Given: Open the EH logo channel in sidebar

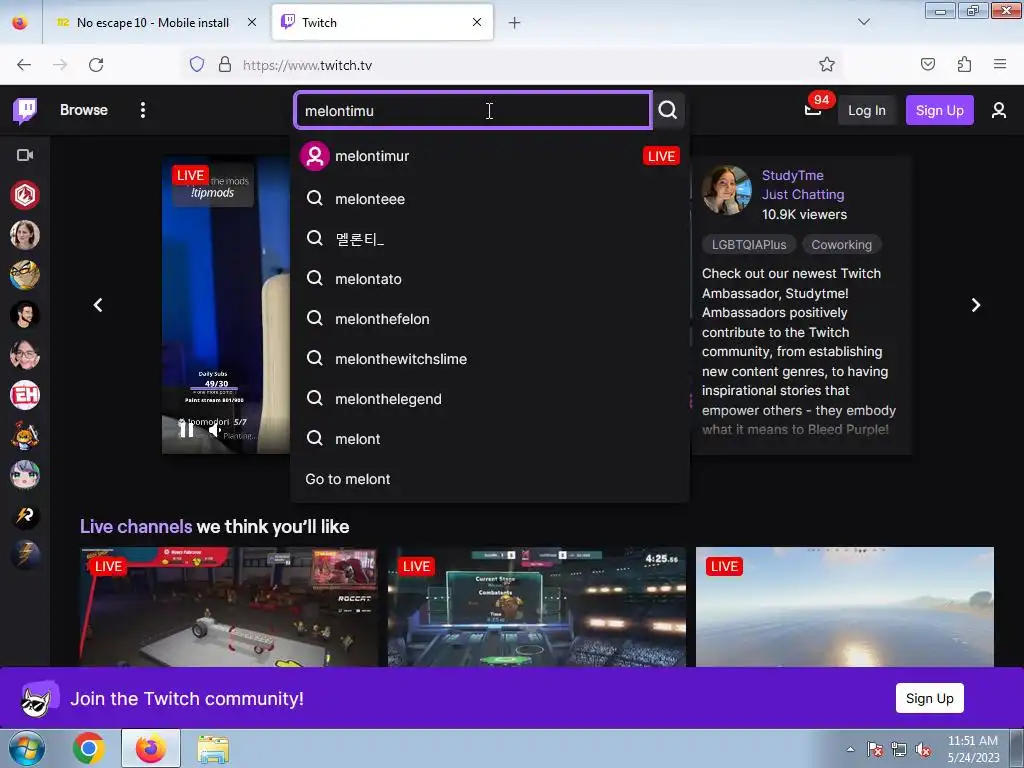Looking at the screenshot, I should (x=25, y=395).
